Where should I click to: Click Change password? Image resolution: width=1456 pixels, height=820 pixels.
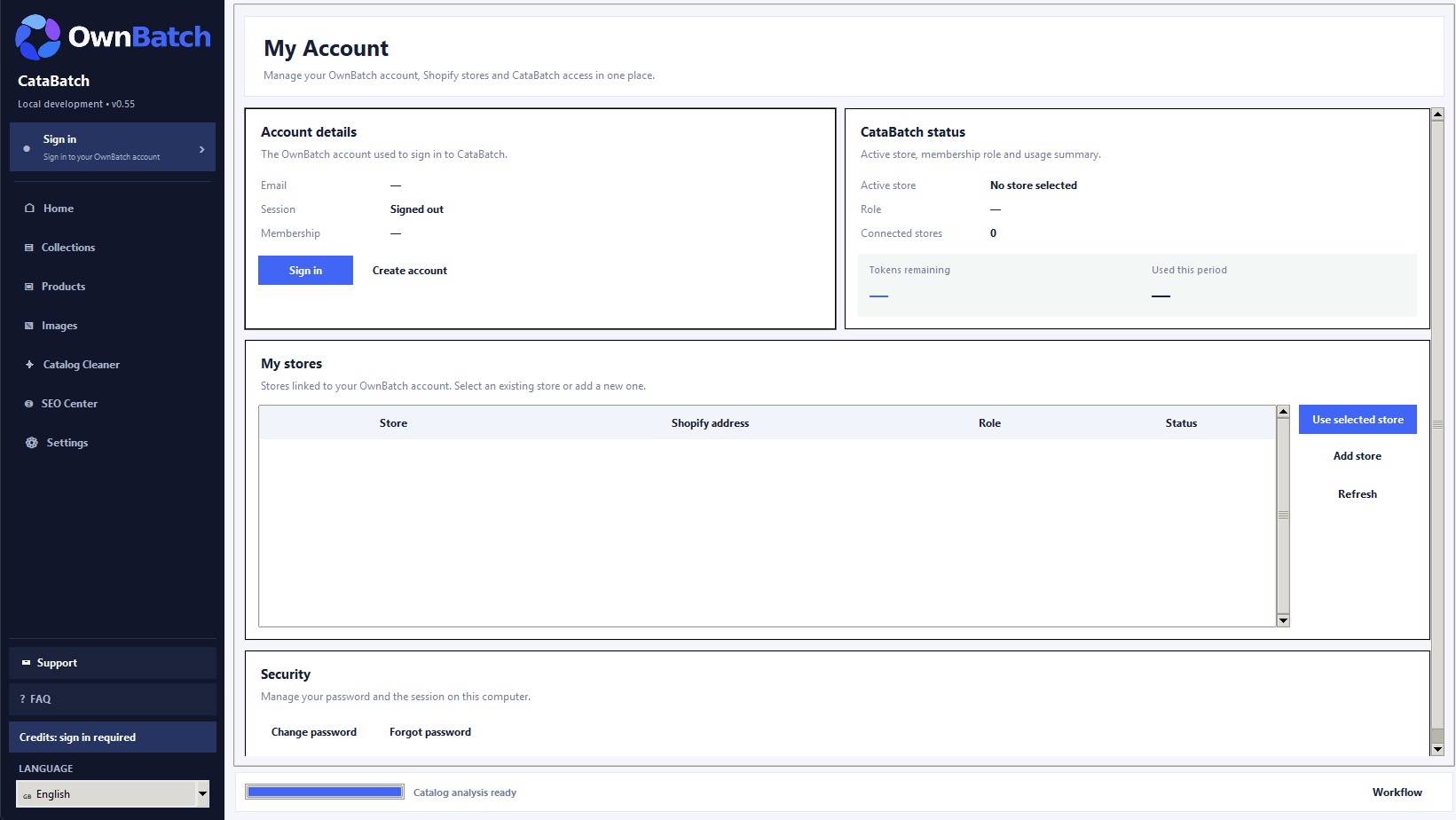click(314, 732)
